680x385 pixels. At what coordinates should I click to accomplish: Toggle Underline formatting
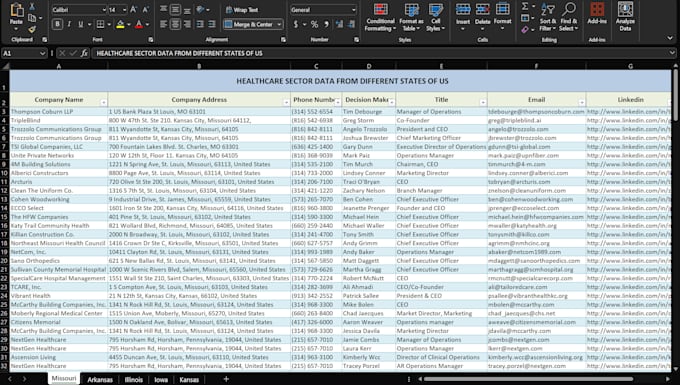click(x=81, y=24)
